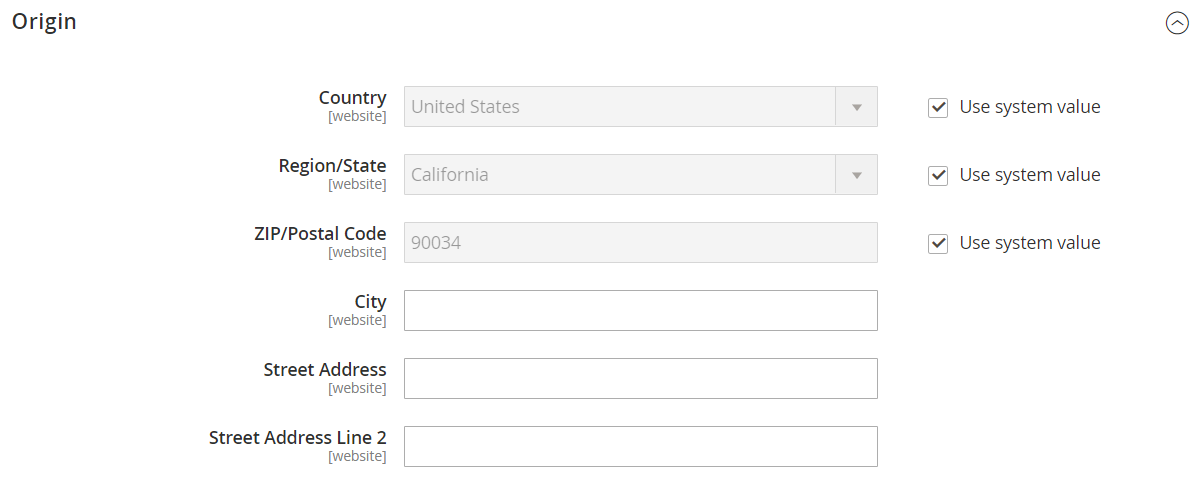1202x483 pixels.
Task: Click the Street Address Line 2 label
Action: tap(298, 438)
